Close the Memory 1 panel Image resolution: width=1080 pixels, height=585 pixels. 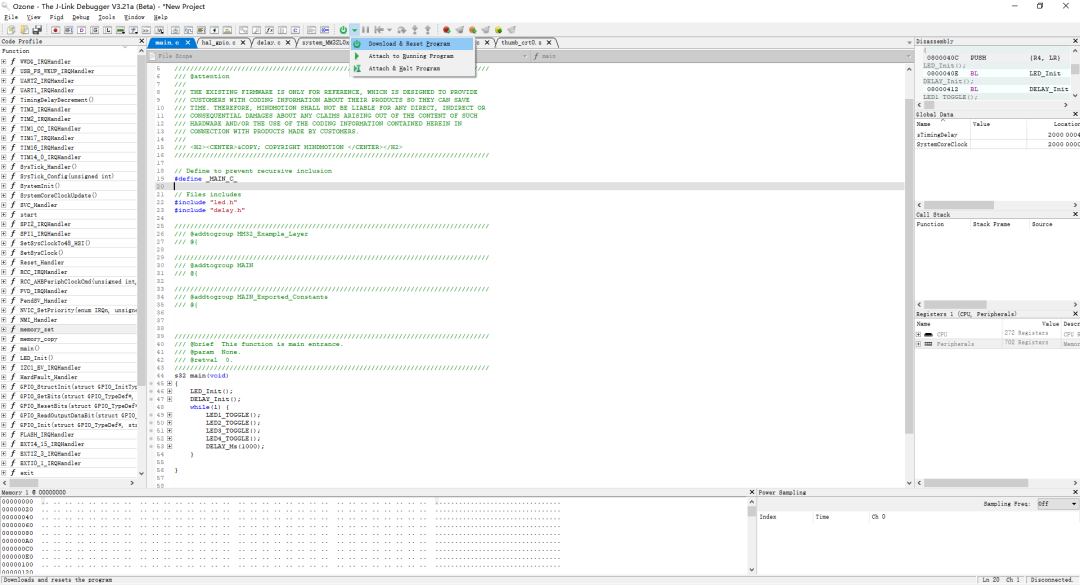click(x=752, y=492)
